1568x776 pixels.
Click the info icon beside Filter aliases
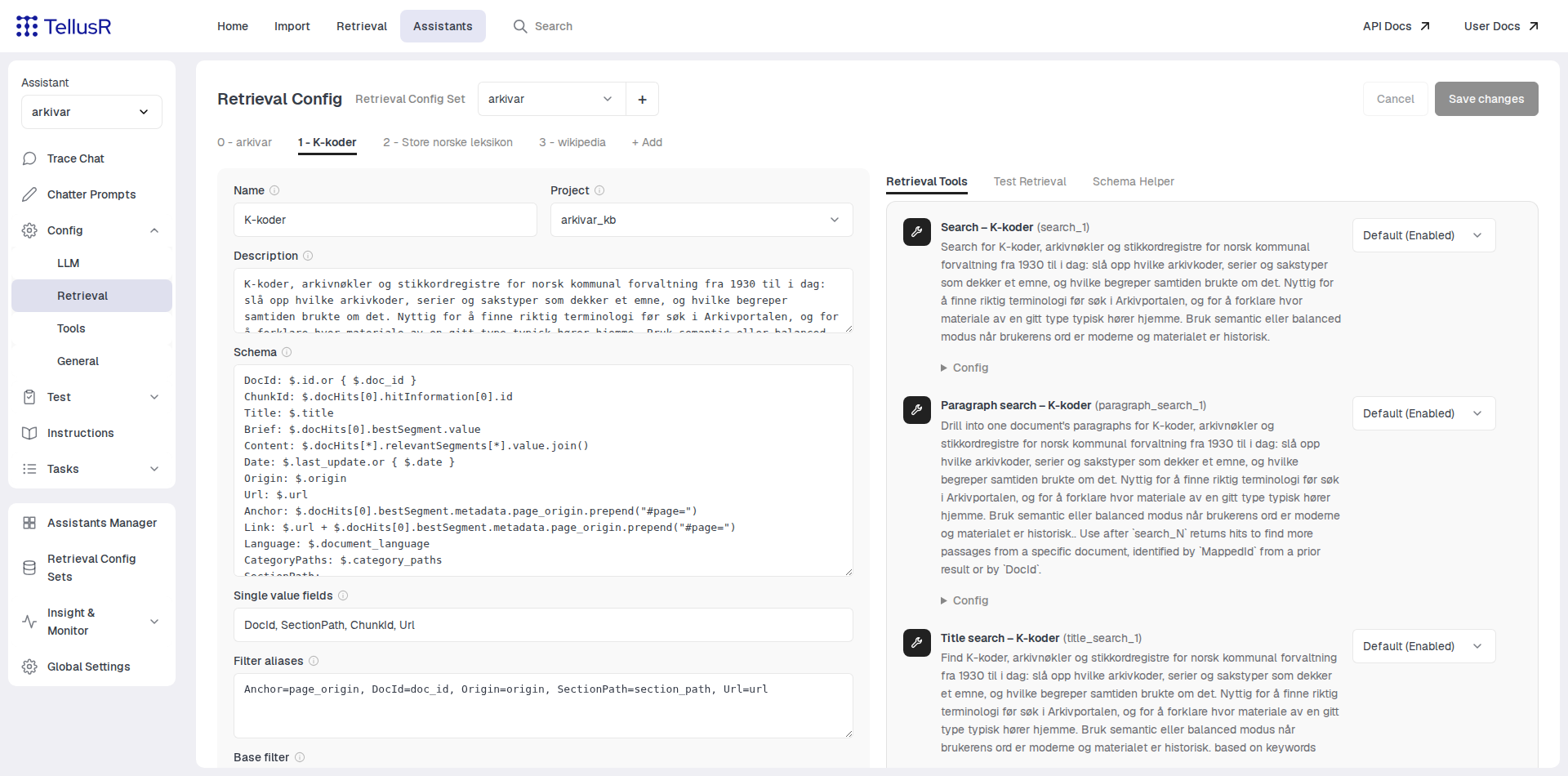[x=314, y=661]
